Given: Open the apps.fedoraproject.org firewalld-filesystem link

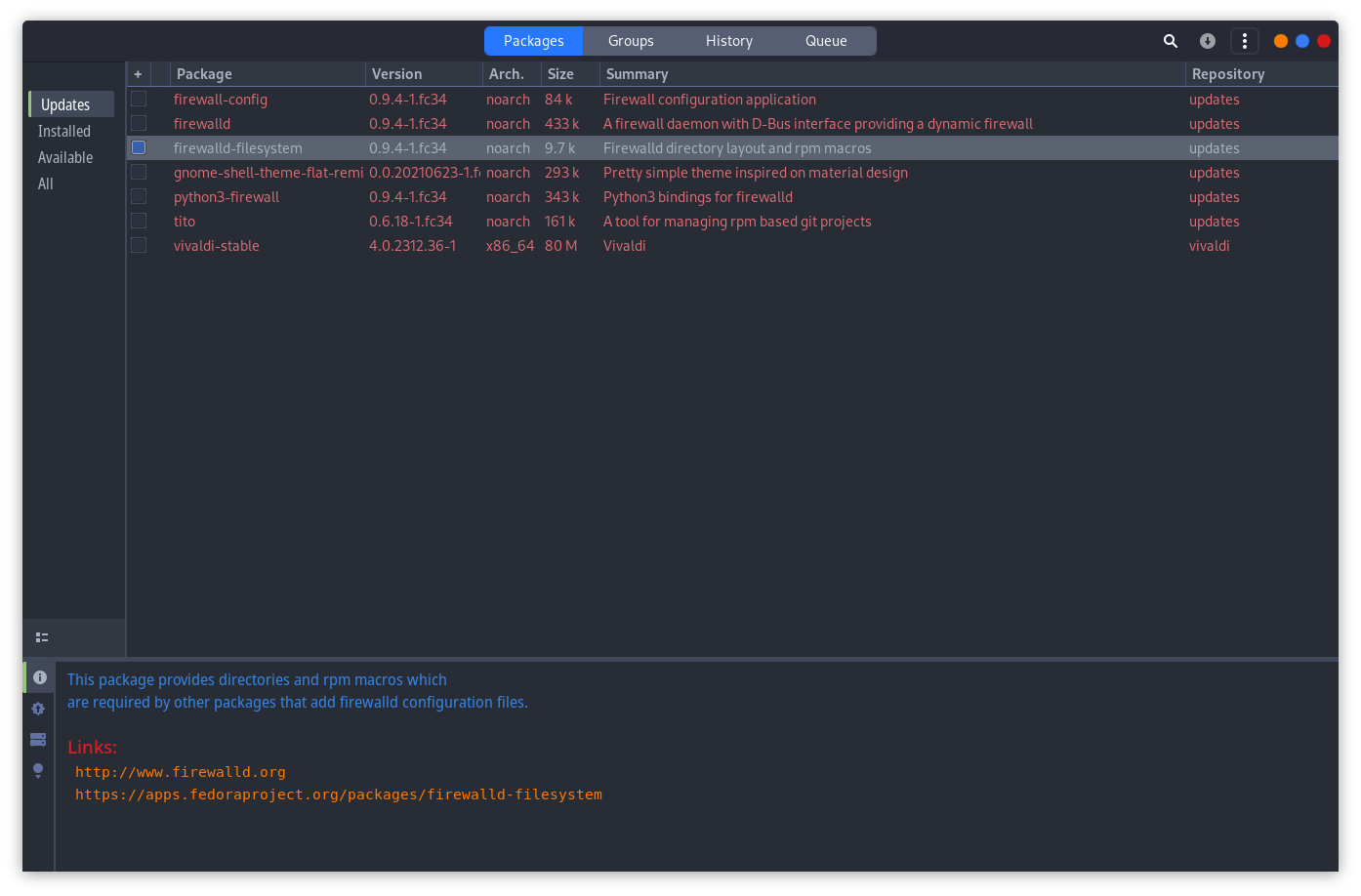Looking at the screenshot, I should (x=339, y=794).
